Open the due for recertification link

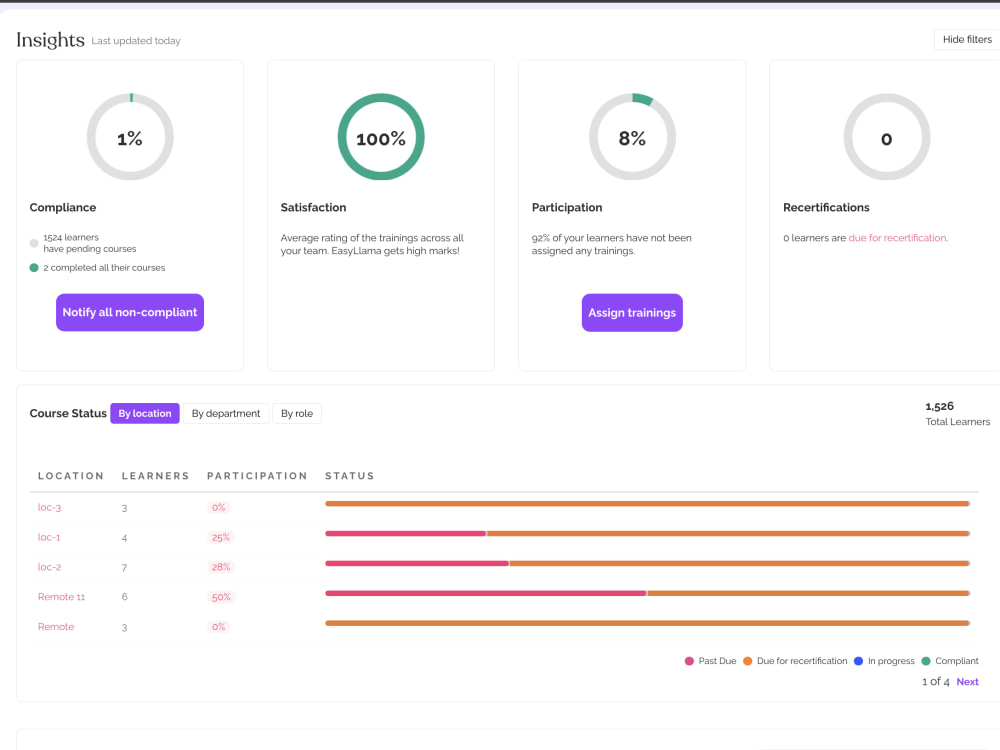coord(898,238)
